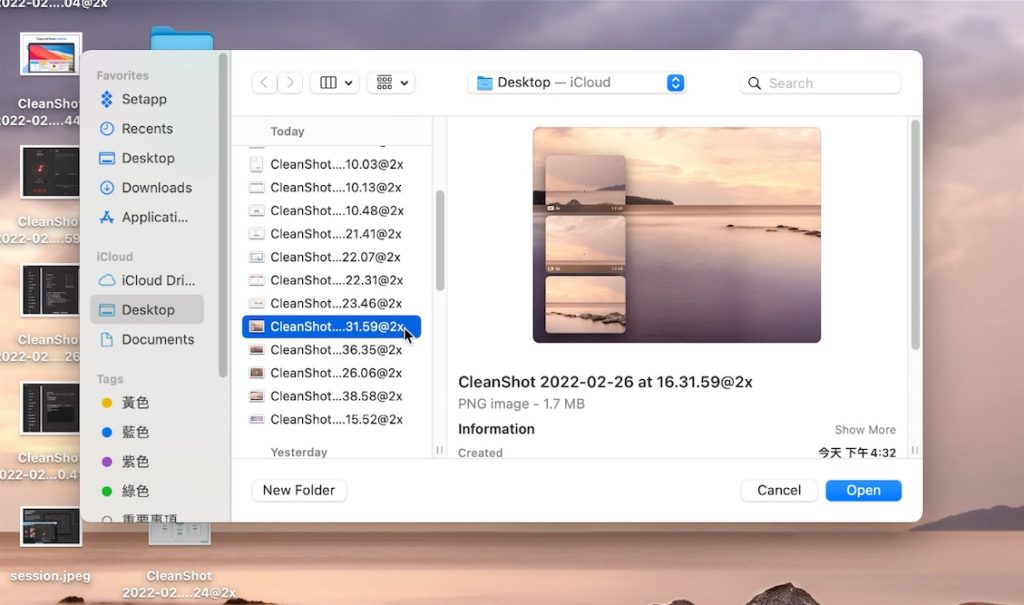This screenshot has height=605, width=1024.
Task: Click the file list scrollbar
Action: [440, 240]
